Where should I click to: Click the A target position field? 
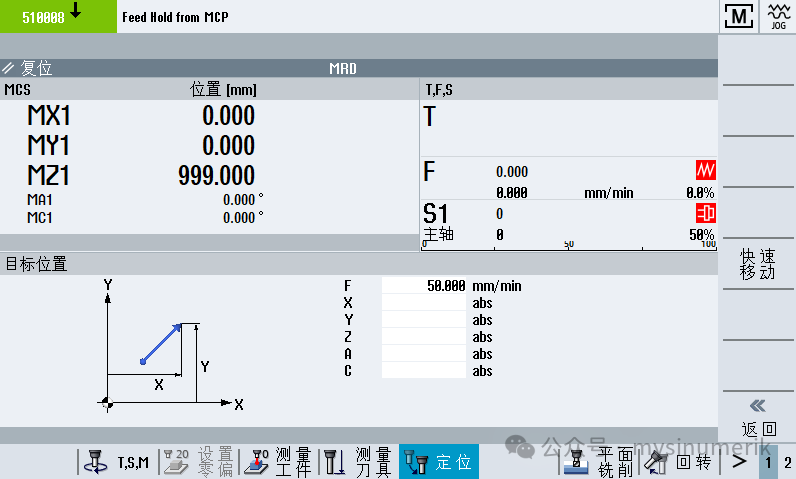point(424,354)
